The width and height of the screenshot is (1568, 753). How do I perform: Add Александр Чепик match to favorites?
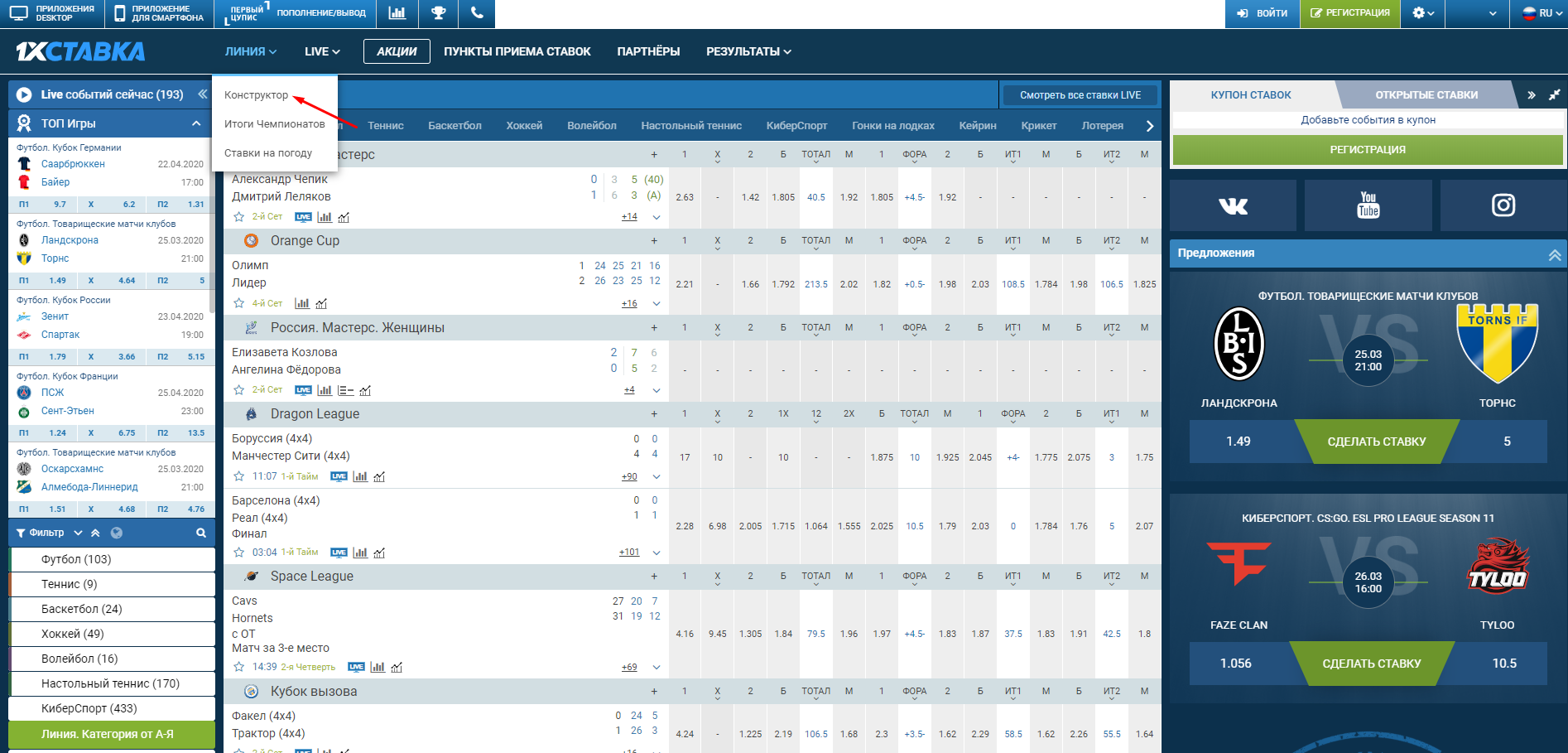[239, 217]
